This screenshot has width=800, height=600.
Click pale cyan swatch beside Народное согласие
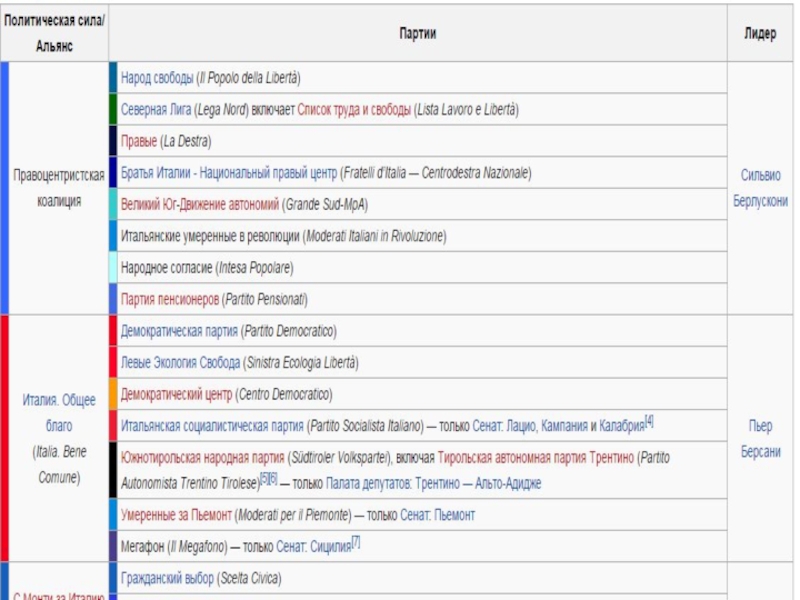click(113, 267)
